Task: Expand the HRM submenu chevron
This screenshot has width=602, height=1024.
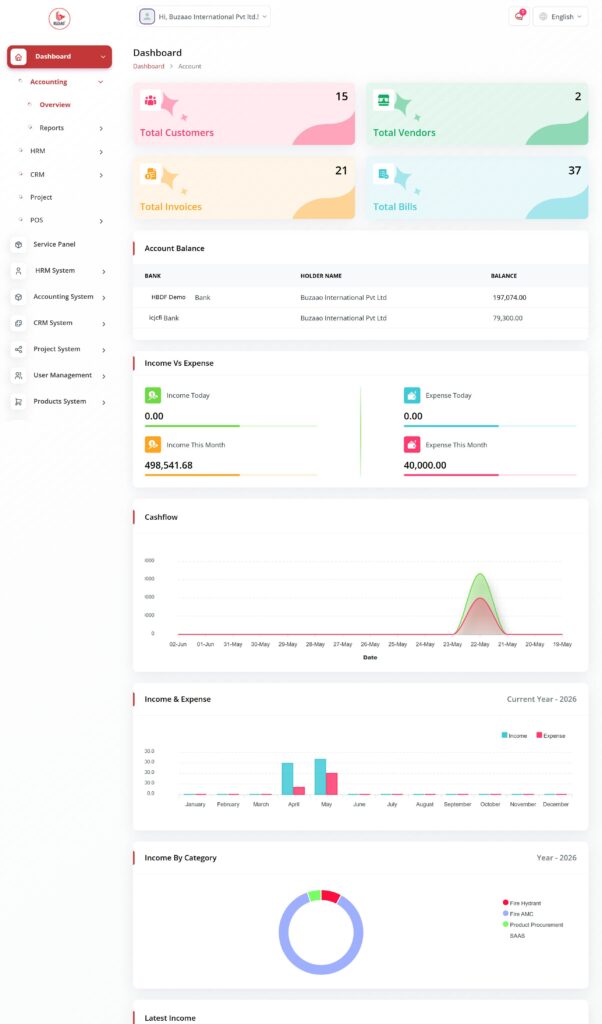Action: (x=101, y=152)
